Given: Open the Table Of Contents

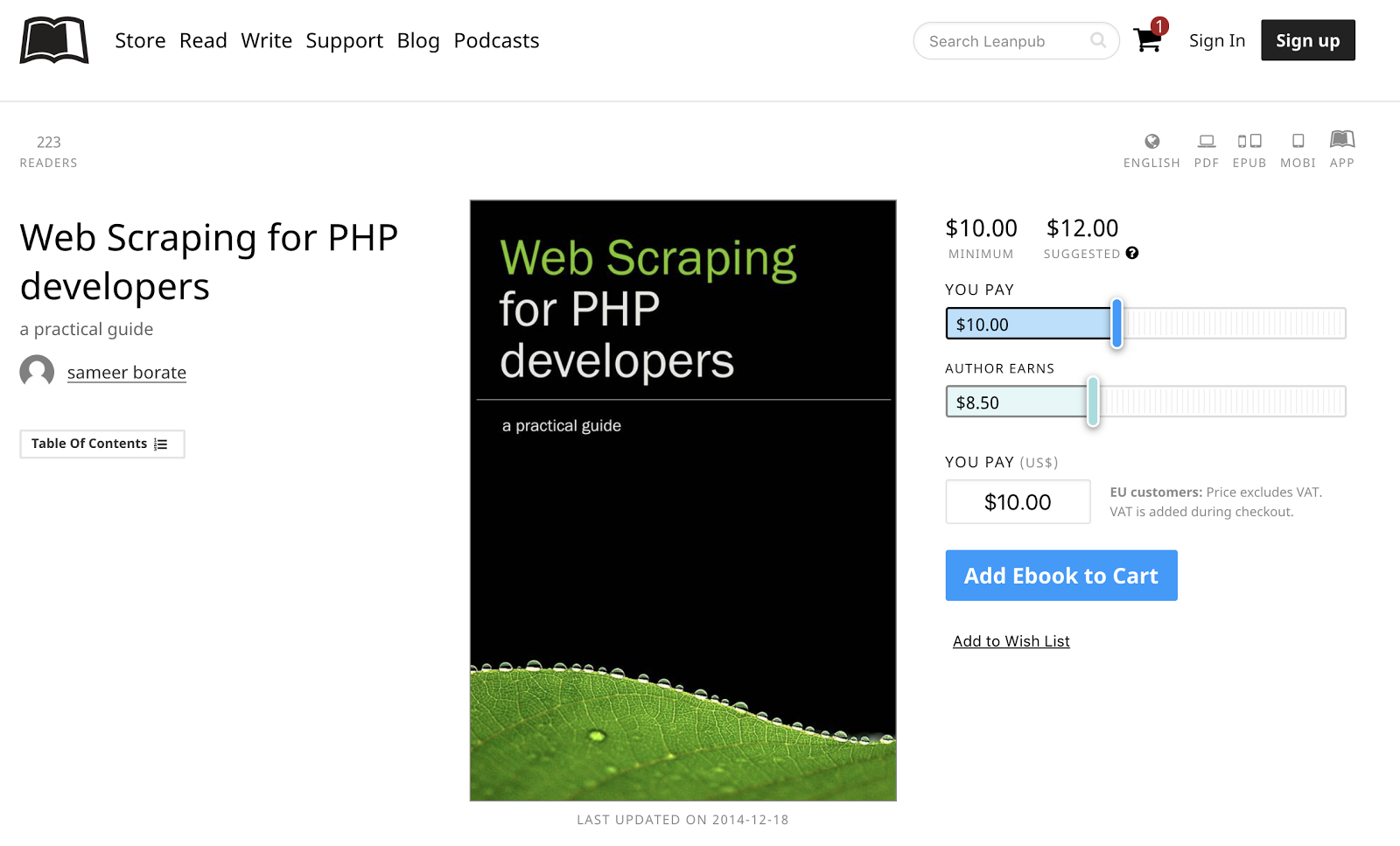Looking at the screenshot, I should tap(102, 444).
